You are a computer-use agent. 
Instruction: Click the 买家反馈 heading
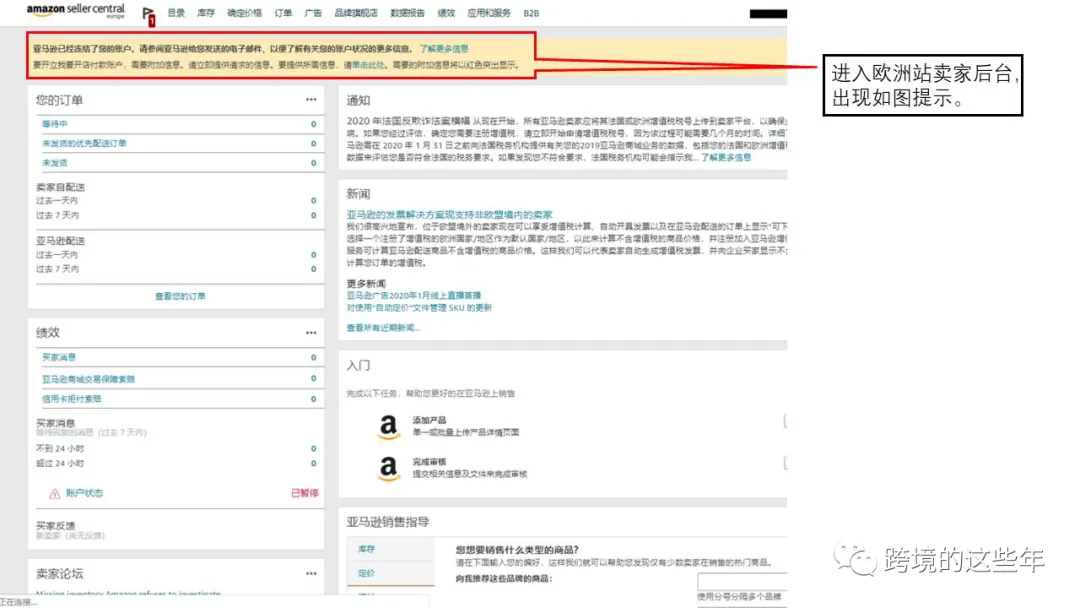click(55, 525)
